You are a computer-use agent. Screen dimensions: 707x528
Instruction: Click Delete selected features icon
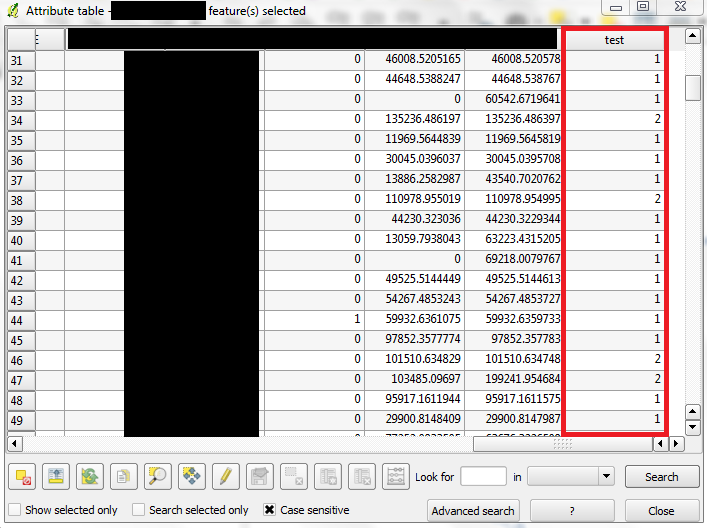[x=294, y=477]
